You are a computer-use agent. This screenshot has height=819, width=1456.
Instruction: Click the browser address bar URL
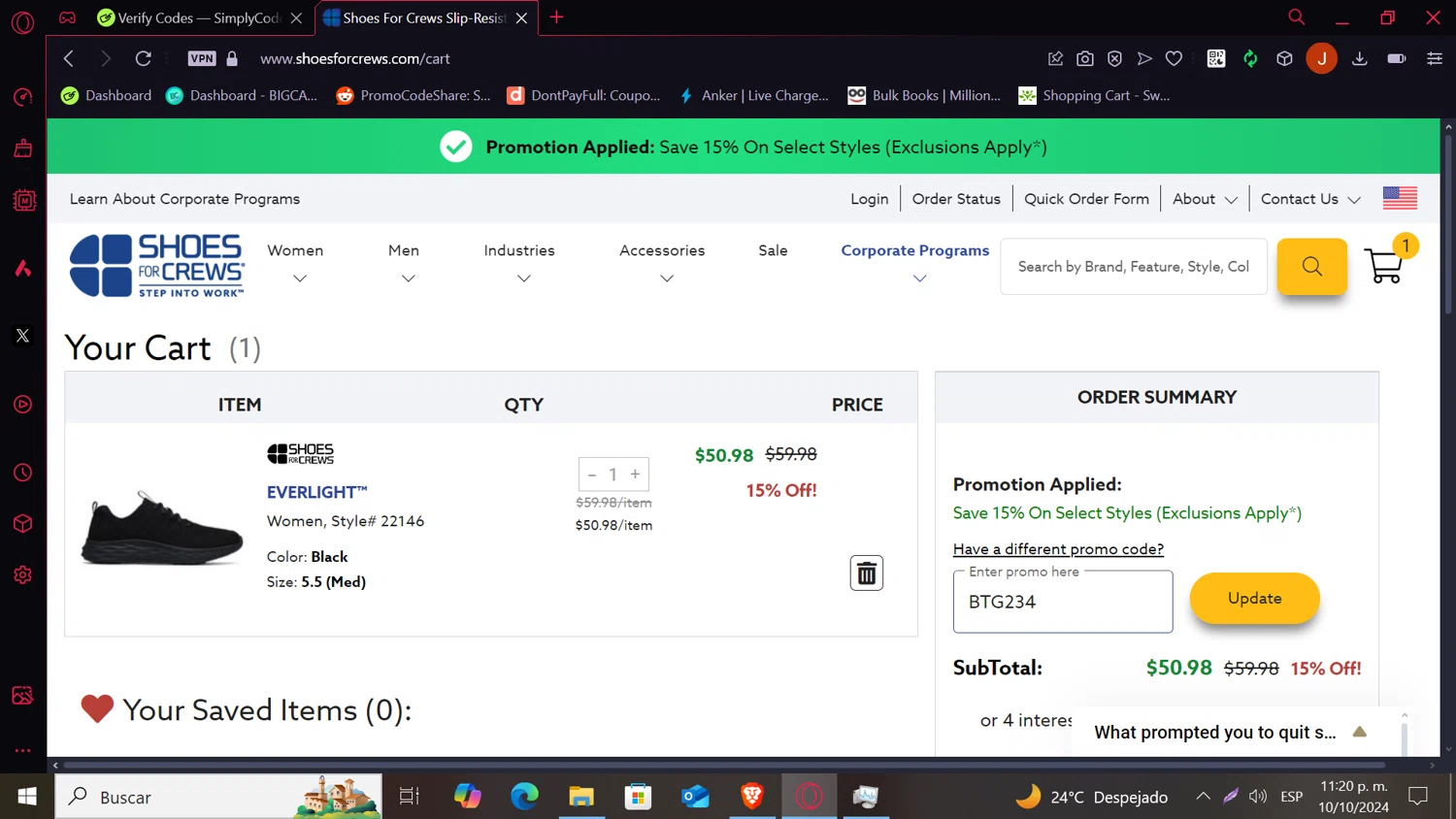(x=355, y=58)
